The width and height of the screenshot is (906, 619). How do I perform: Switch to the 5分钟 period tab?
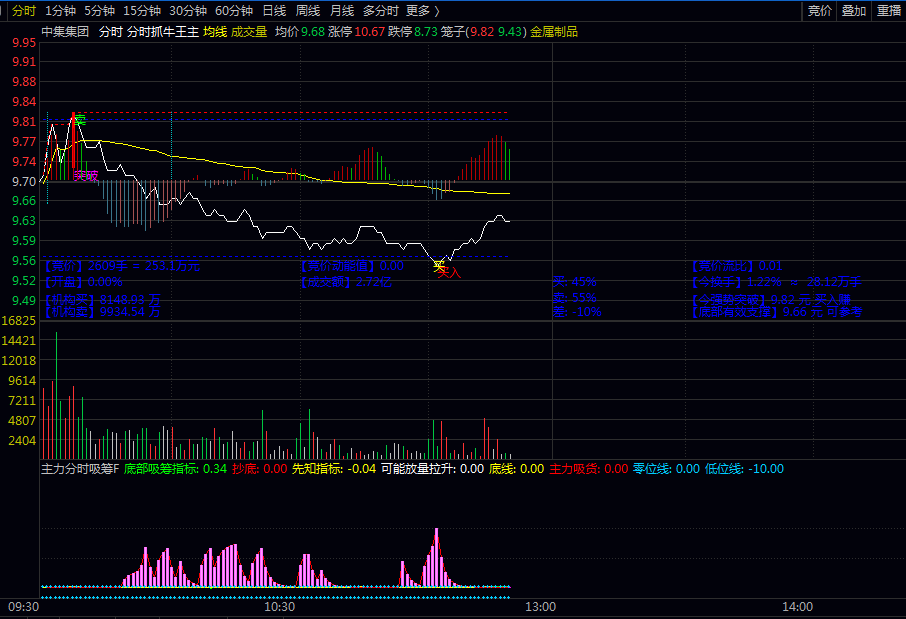[x=99, y=10]
